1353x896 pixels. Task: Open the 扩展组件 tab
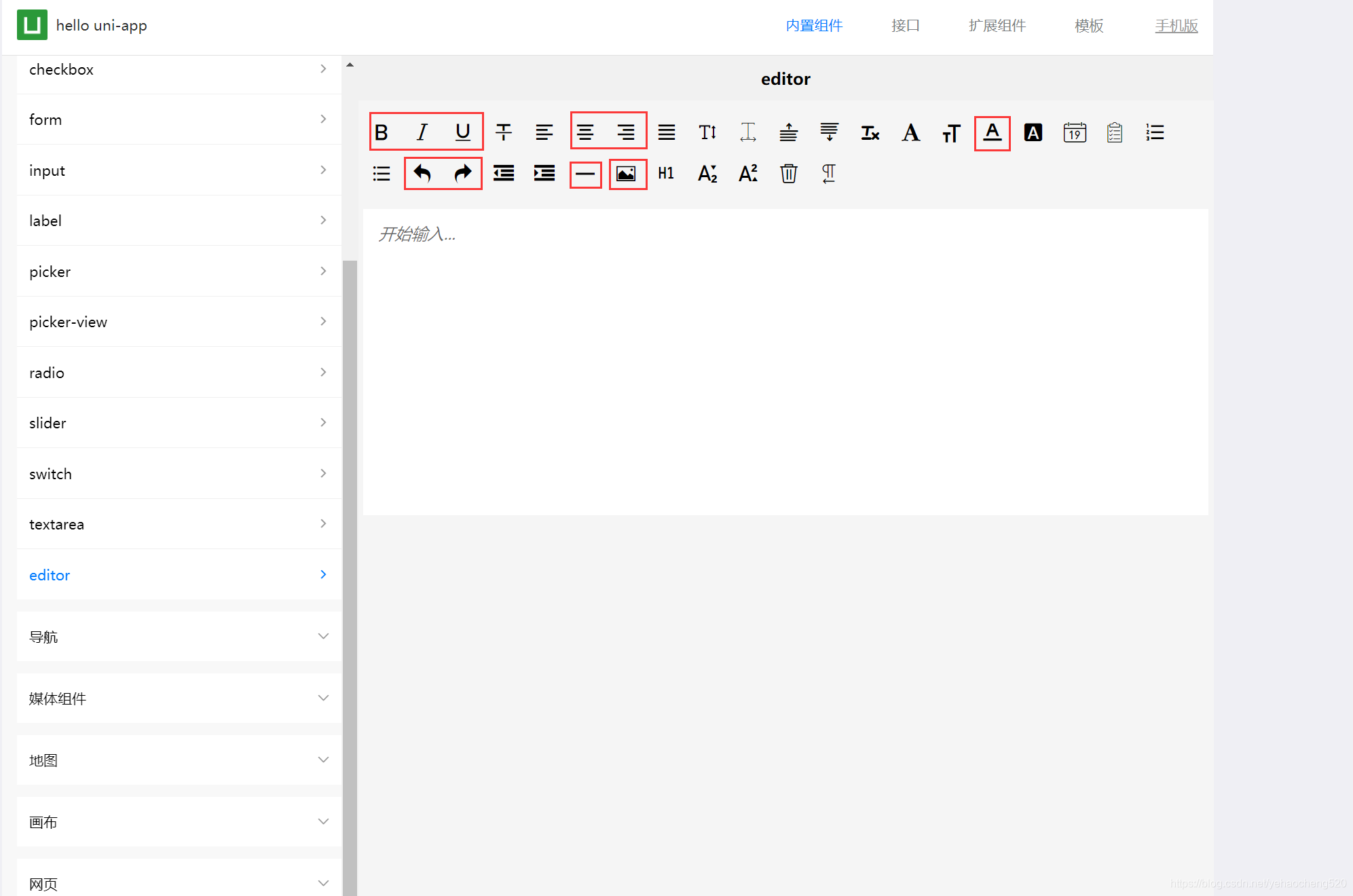click(x=997, y=26)
